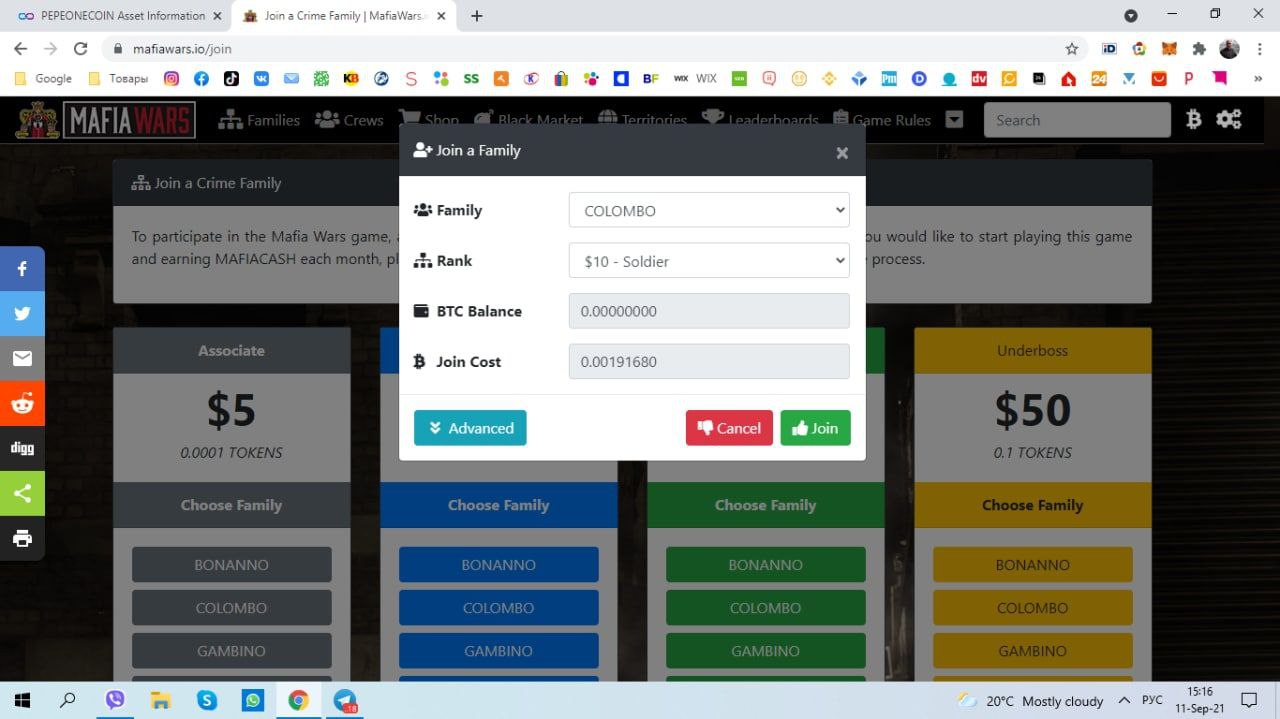Open the TikTok bookmark
Image resolution: width=1280 pixels, height=719 pixels.
[x=231, y=78]
